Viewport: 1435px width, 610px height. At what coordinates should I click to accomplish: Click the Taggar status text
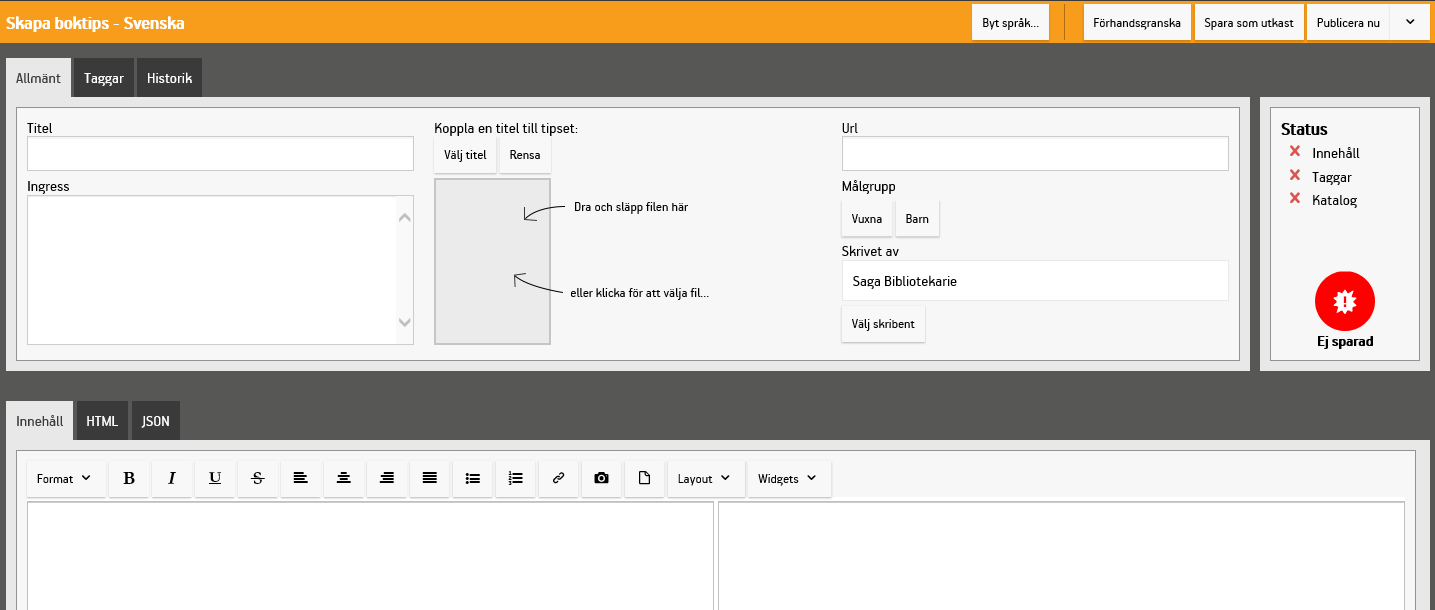coord(1332,177)
